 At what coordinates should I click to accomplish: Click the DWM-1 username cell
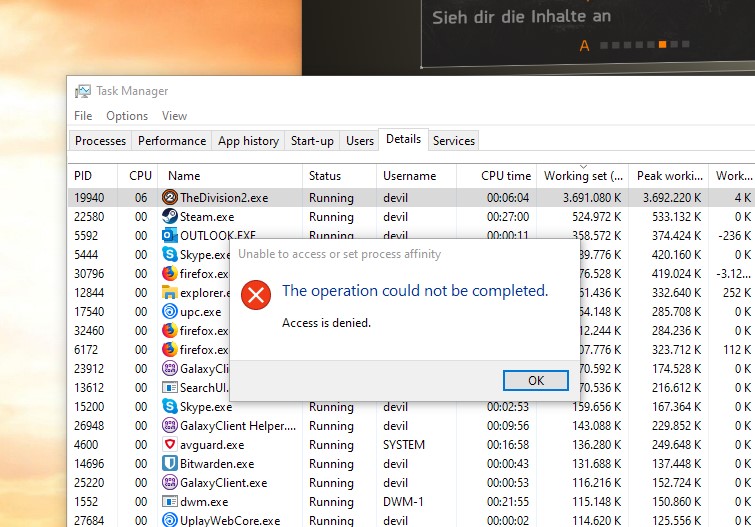click(403, 501)
